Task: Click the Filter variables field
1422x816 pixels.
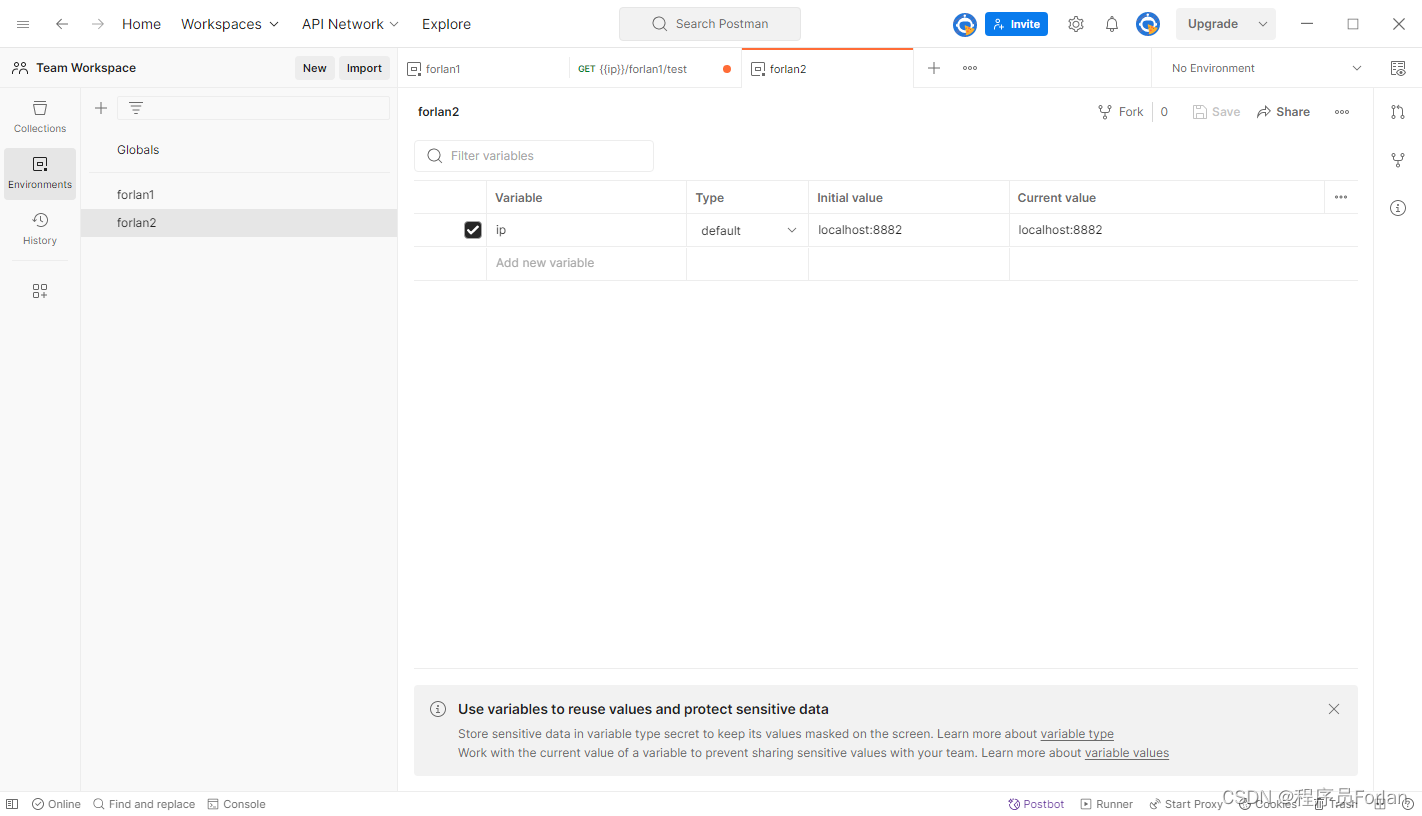Action: pyautogui.click(x=534, y=156)
